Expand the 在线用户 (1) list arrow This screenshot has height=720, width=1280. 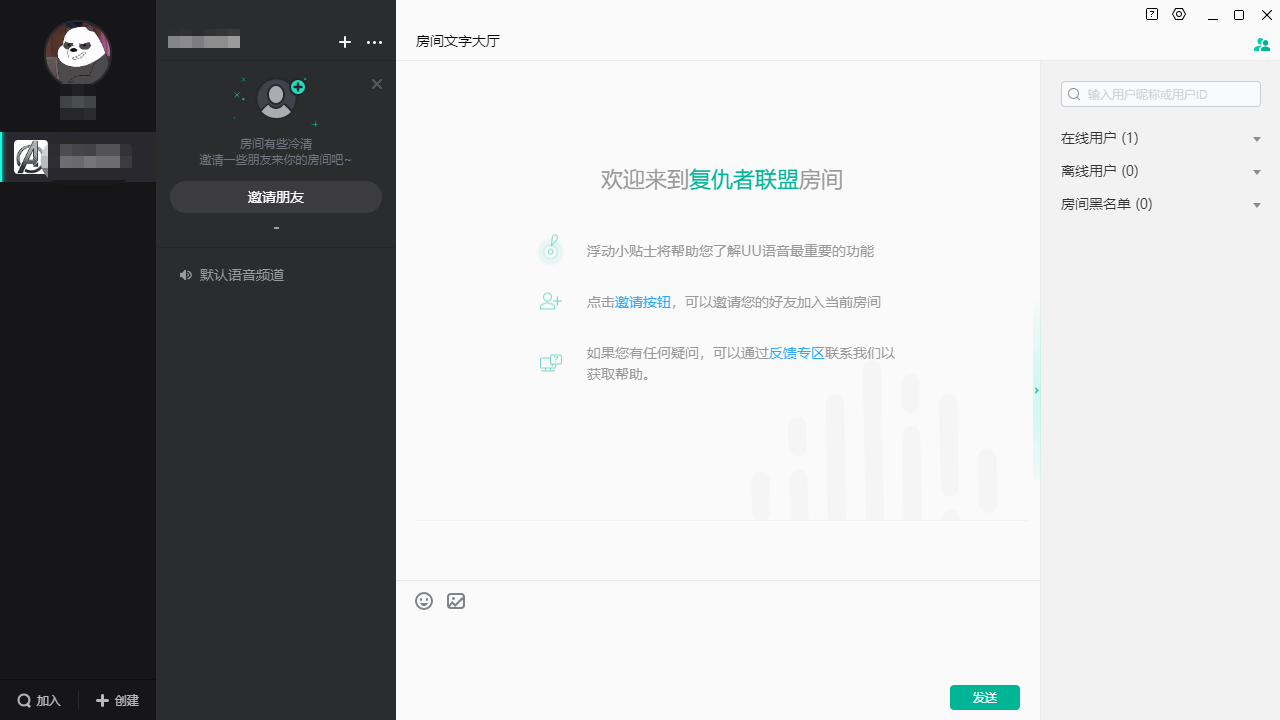point(1257,139)
